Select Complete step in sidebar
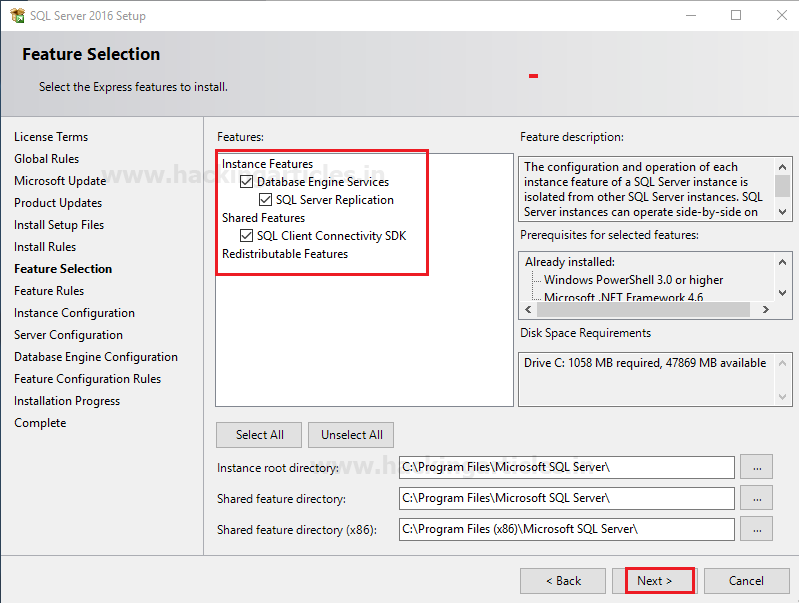This screenshot has width=799, height=603. click(x=40, y=423)
